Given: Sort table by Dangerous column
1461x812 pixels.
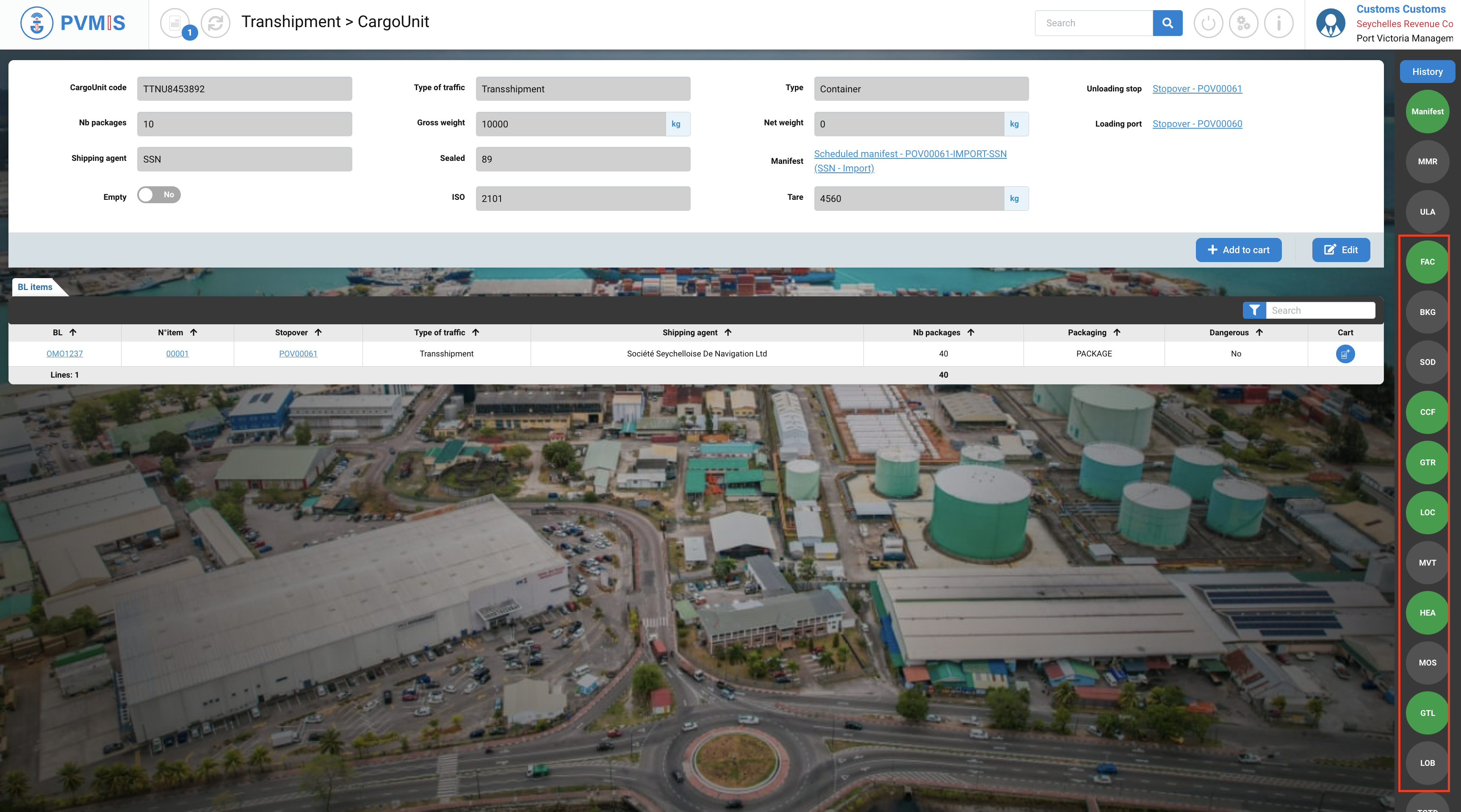Looking at the screenshot, I should [x=1259, y=333].
